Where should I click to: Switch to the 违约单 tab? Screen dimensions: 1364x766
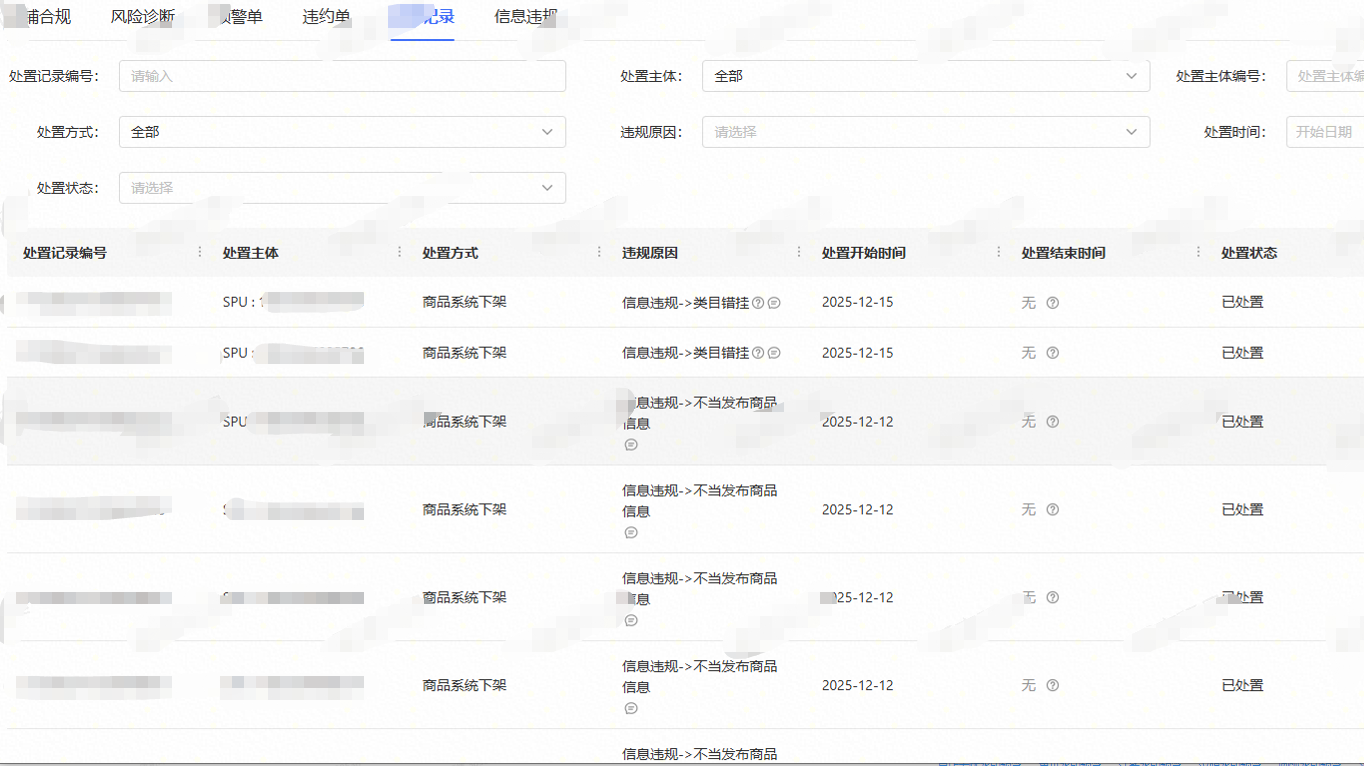click(x=326, y=17)
